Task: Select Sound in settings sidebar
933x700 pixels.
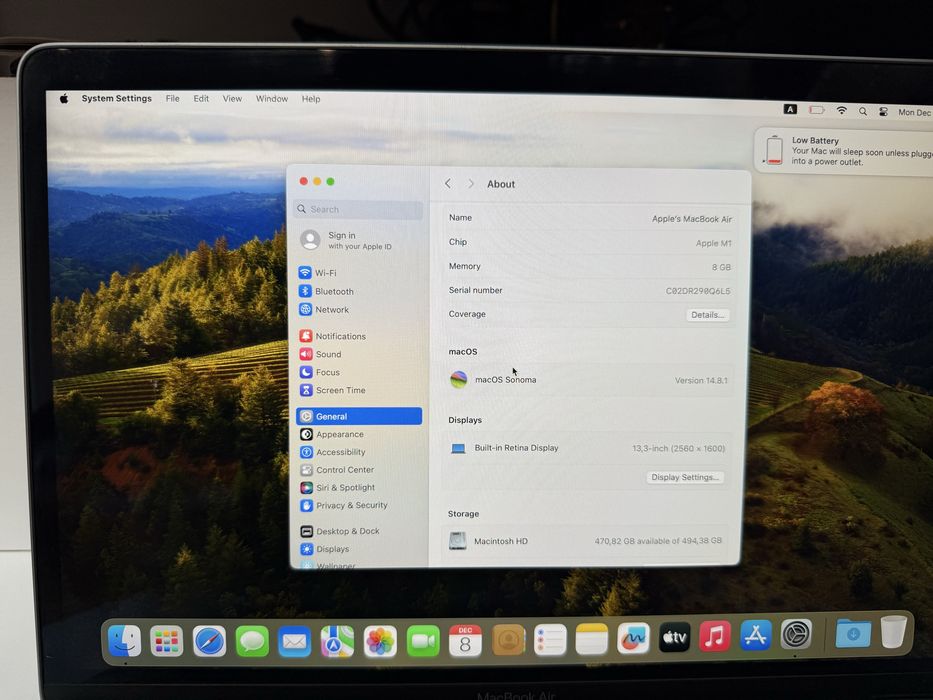Action: point(359,354)
